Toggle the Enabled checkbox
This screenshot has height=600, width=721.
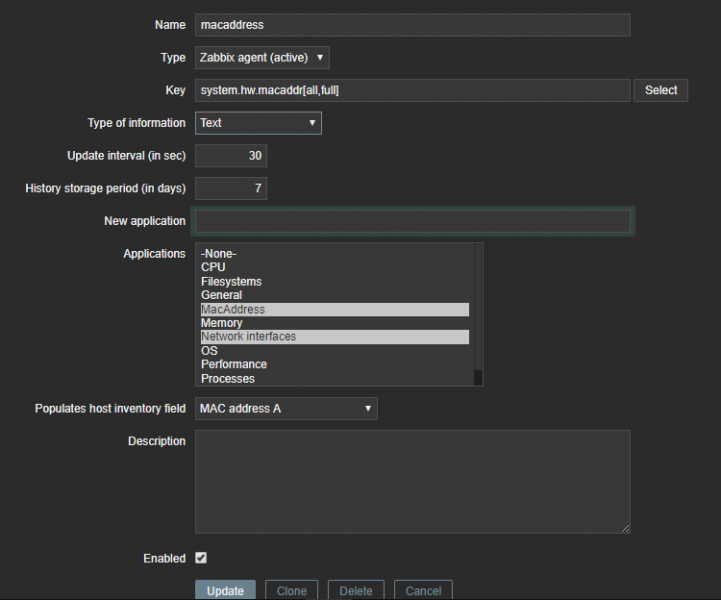[x=201, y=558]
